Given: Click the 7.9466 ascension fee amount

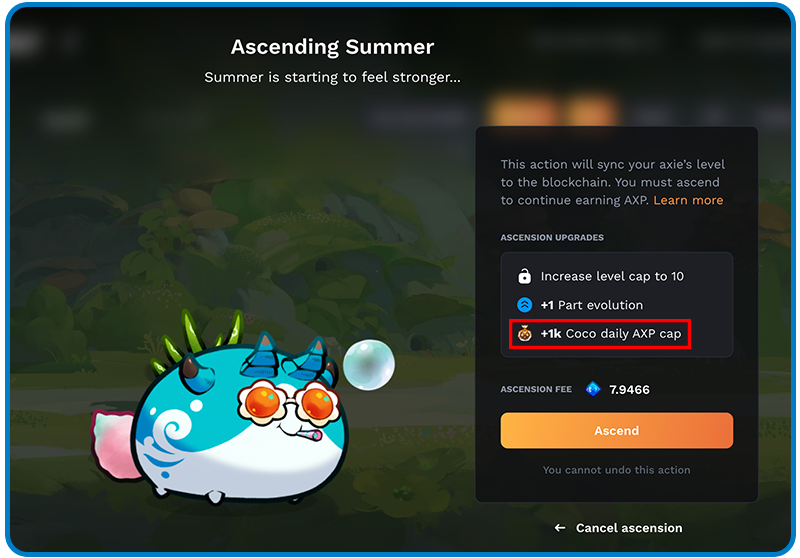Looking at the screenshot, I should pos(630,390).
